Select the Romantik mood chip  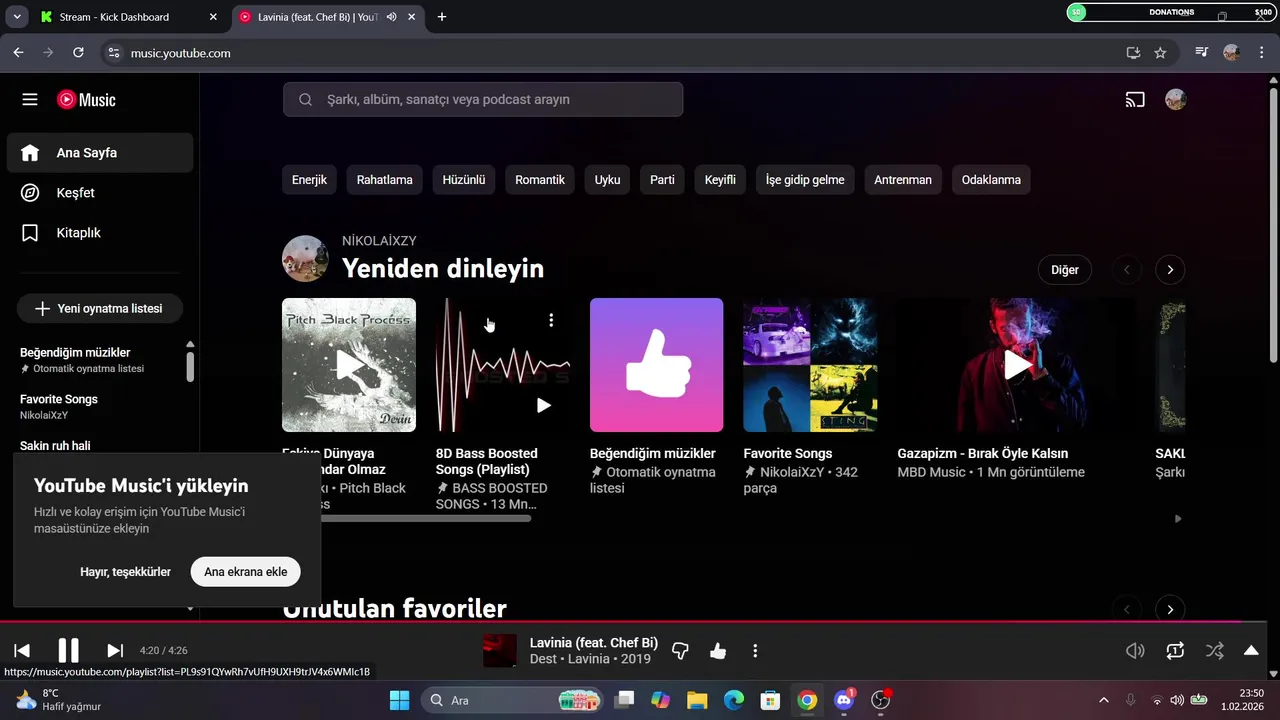click(x=540, y=180)
